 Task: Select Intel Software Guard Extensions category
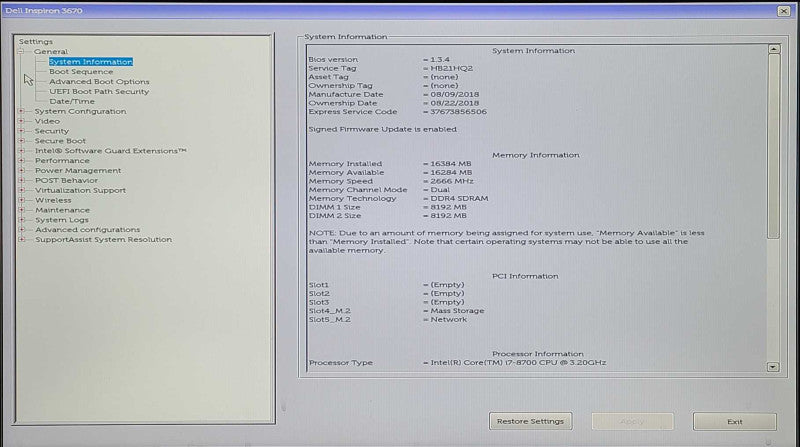click(111, 151)
